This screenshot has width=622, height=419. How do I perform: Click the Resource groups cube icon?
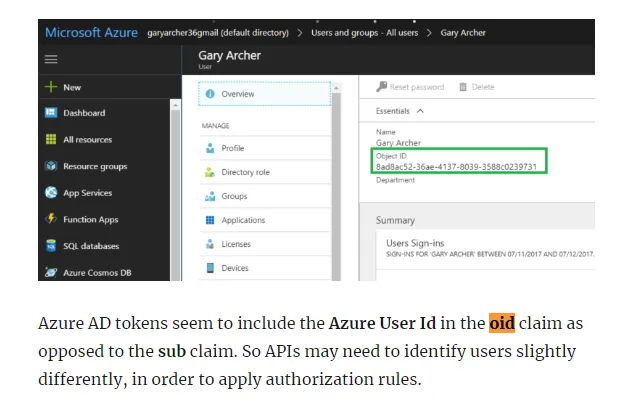point(51,165)
